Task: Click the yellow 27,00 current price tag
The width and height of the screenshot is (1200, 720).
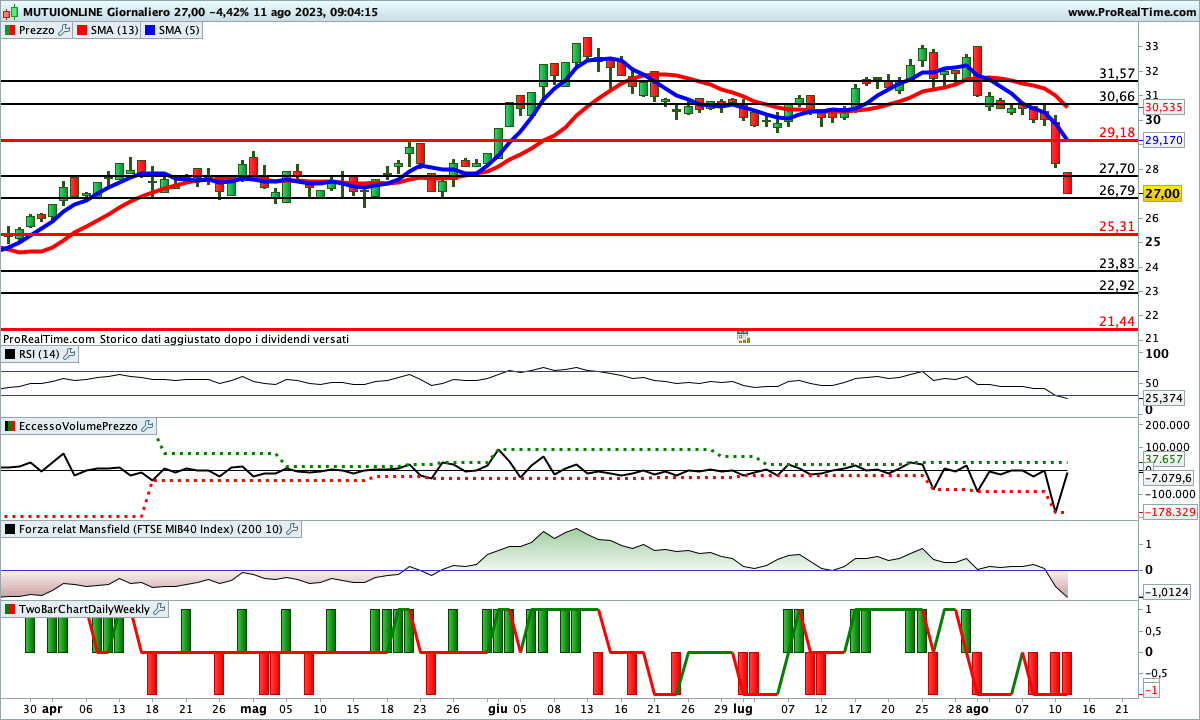Action: click(1162, 193)
